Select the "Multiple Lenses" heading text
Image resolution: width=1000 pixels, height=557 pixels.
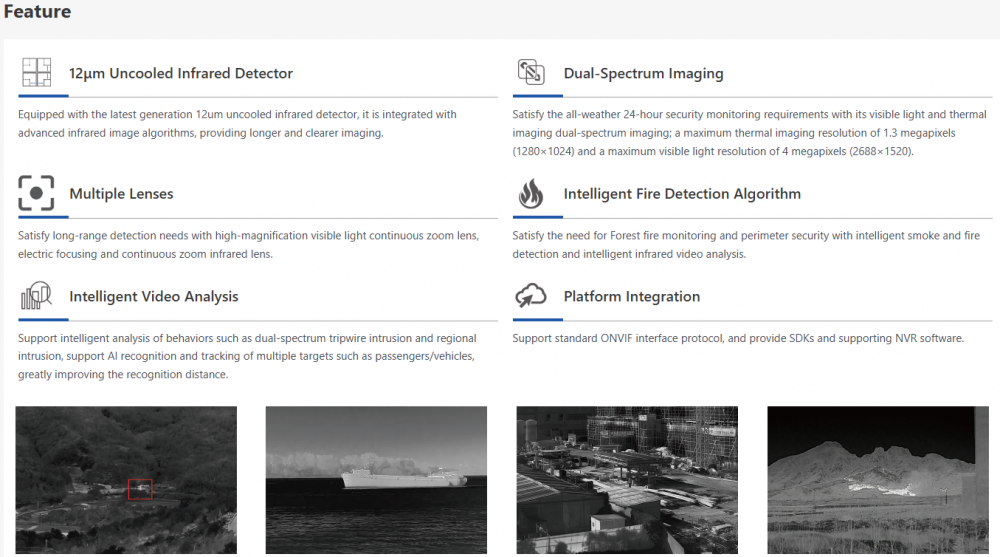click(121, 194)
